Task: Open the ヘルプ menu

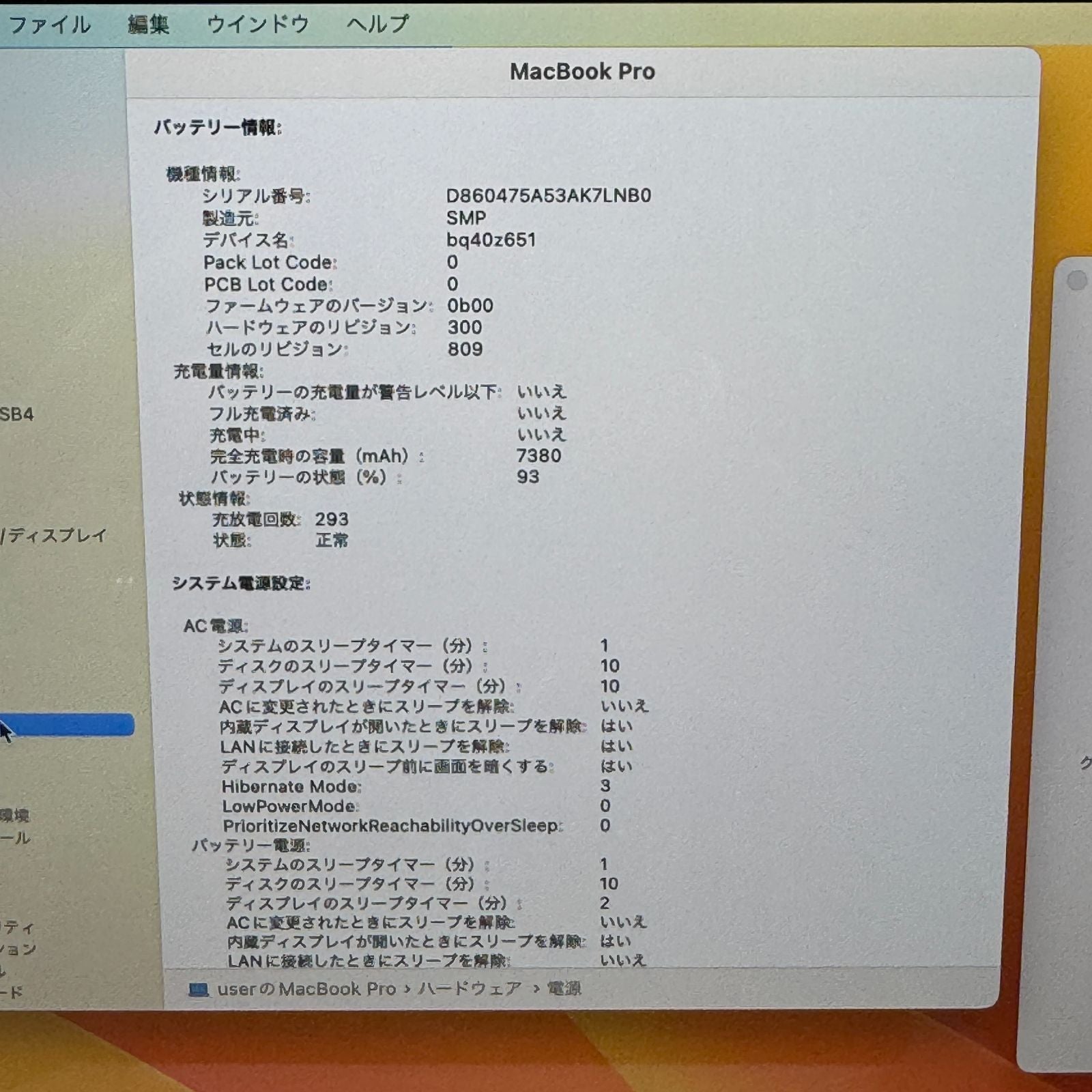Action: point(377,25)
